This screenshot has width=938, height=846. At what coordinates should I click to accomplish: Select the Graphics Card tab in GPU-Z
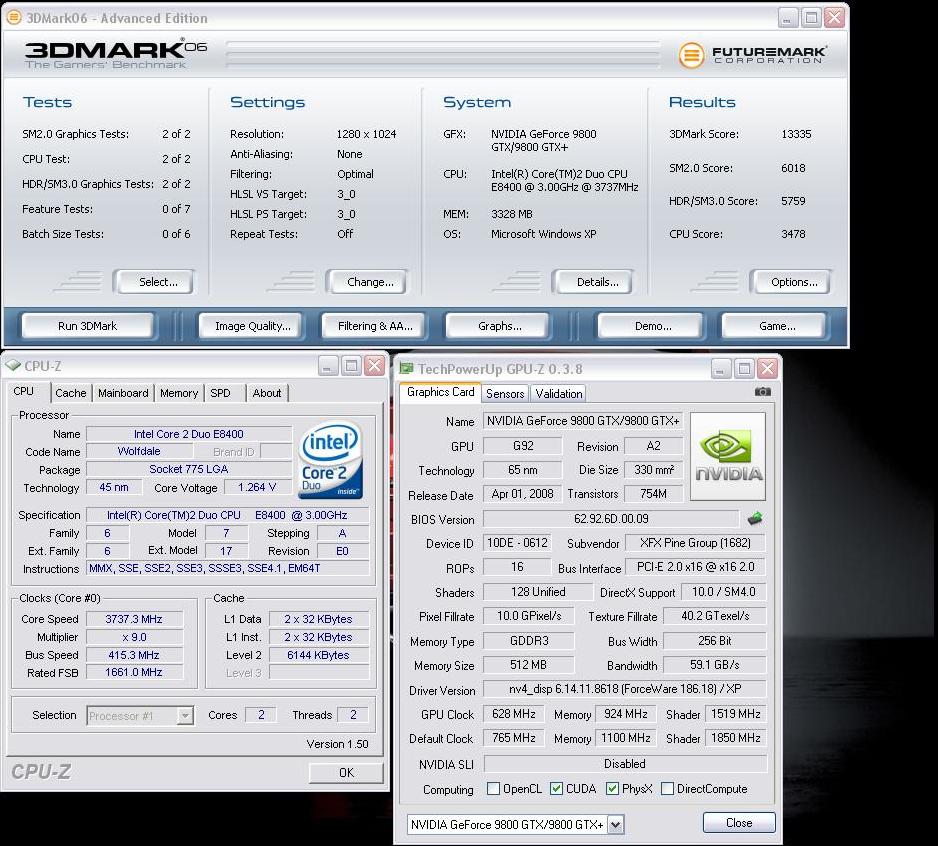440,392
